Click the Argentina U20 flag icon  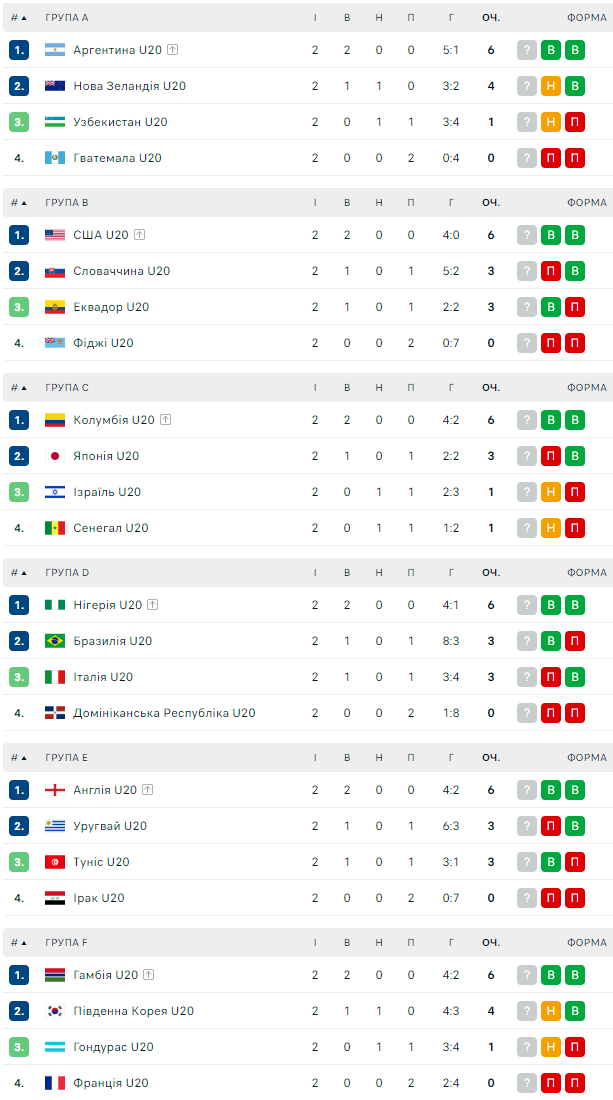(x=55, y=50)
